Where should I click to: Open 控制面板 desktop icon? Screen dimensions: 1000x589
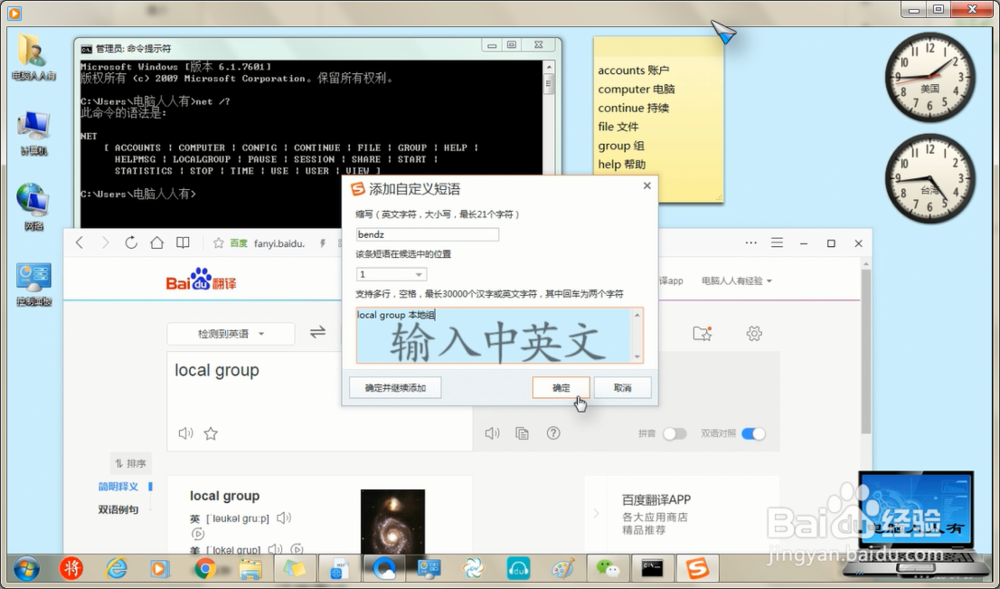pyautogui.click(x=34, y=284)
